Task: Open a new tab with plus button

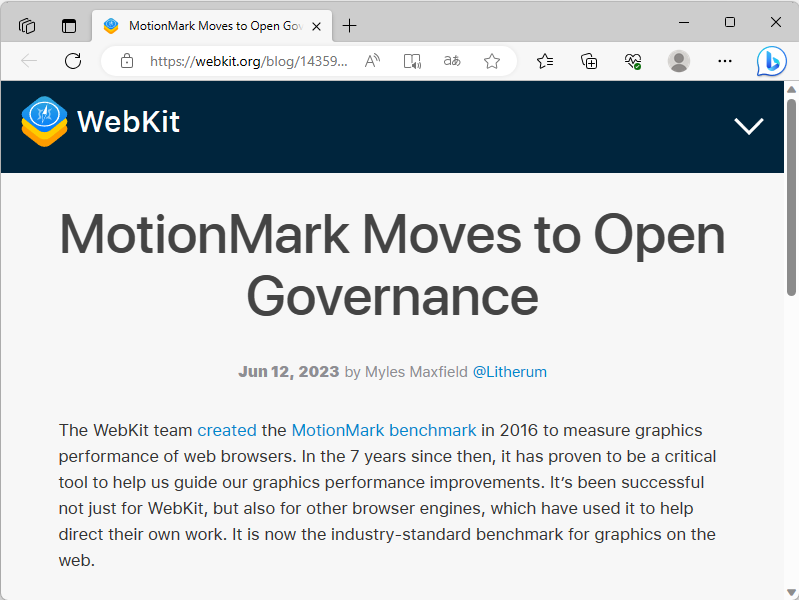Action: [x=350, y=25]
